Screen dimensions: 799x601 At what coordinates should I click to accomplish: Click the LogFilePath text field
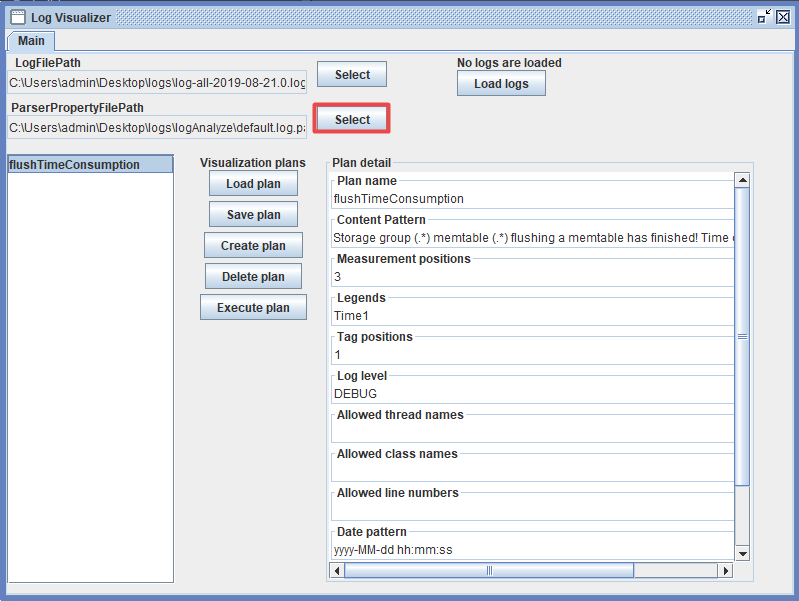[x=157, y=83]
